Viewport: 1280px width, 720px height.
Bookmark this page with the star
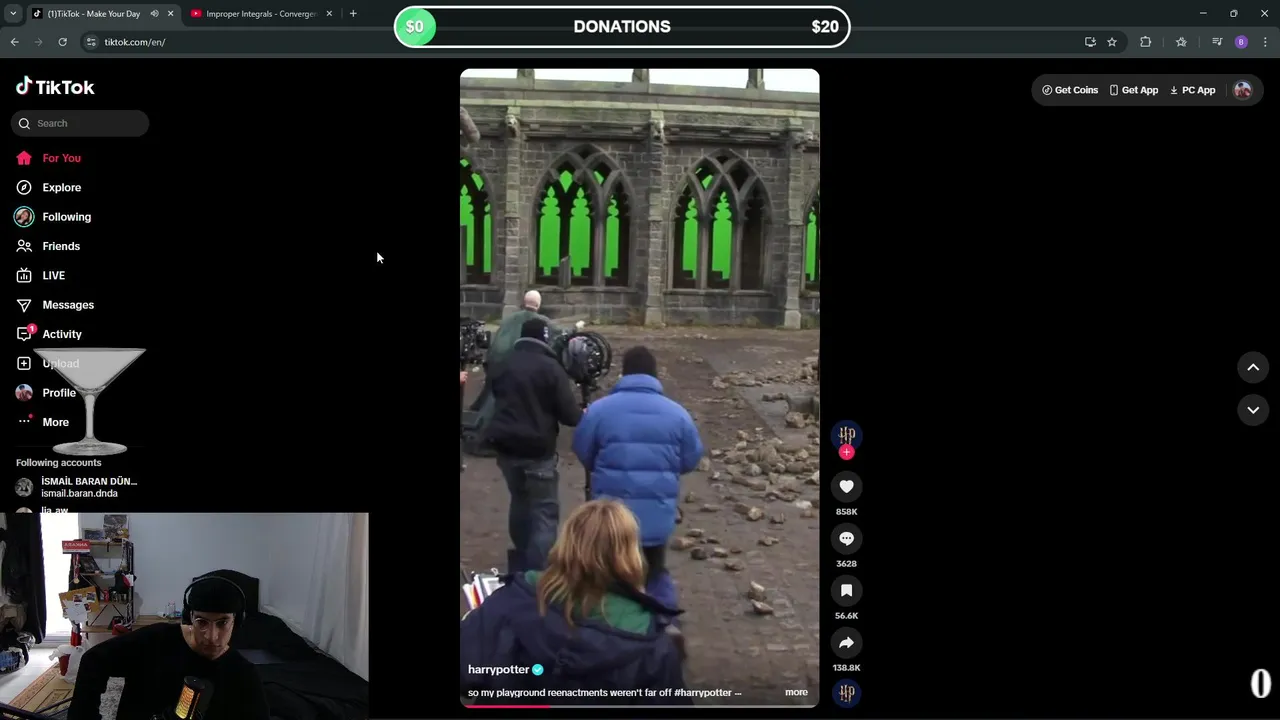[1112, 42]
